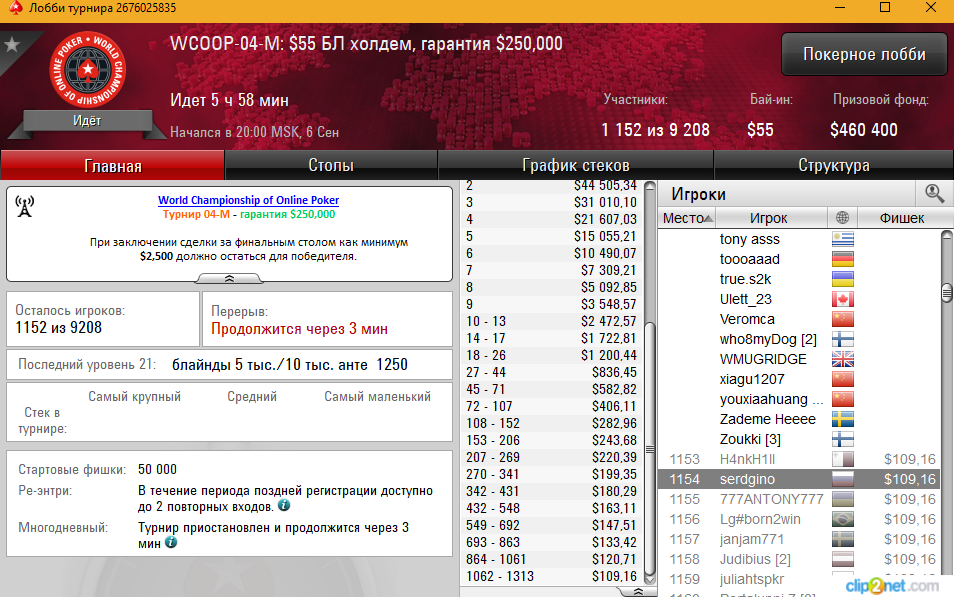Click payouts list scroll down arrow
Screen dimensions: 954x597
[650, 578]
